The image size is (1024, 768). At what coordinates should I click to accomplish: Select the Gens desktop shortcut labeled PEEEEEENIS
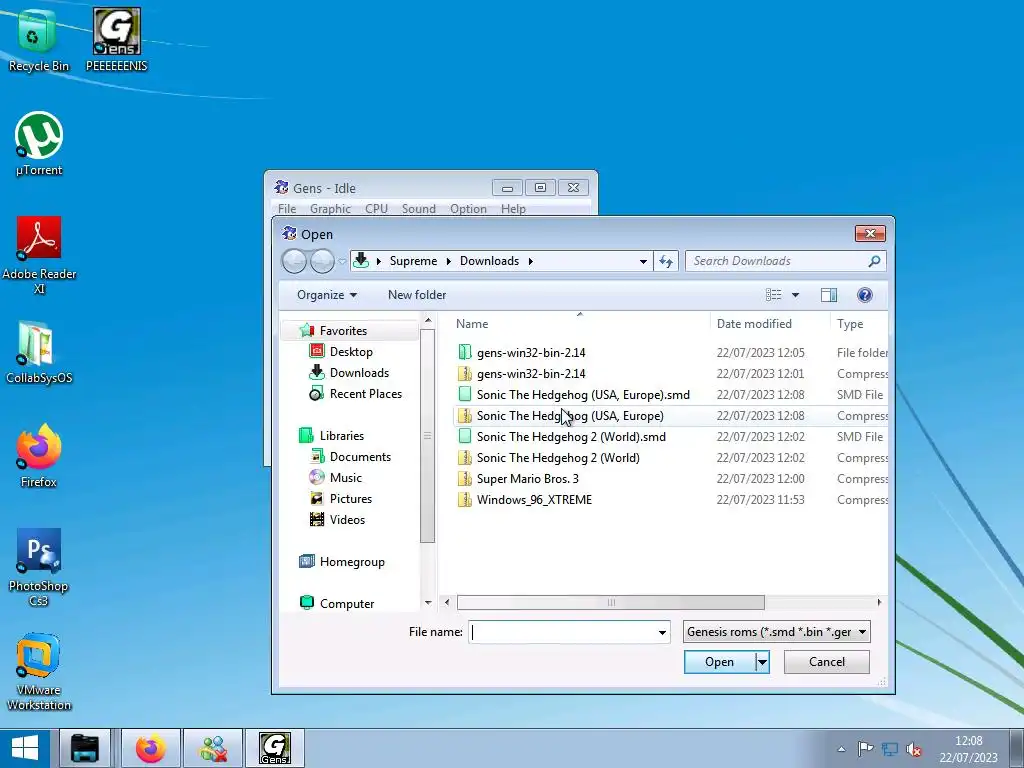pos(117,40)
